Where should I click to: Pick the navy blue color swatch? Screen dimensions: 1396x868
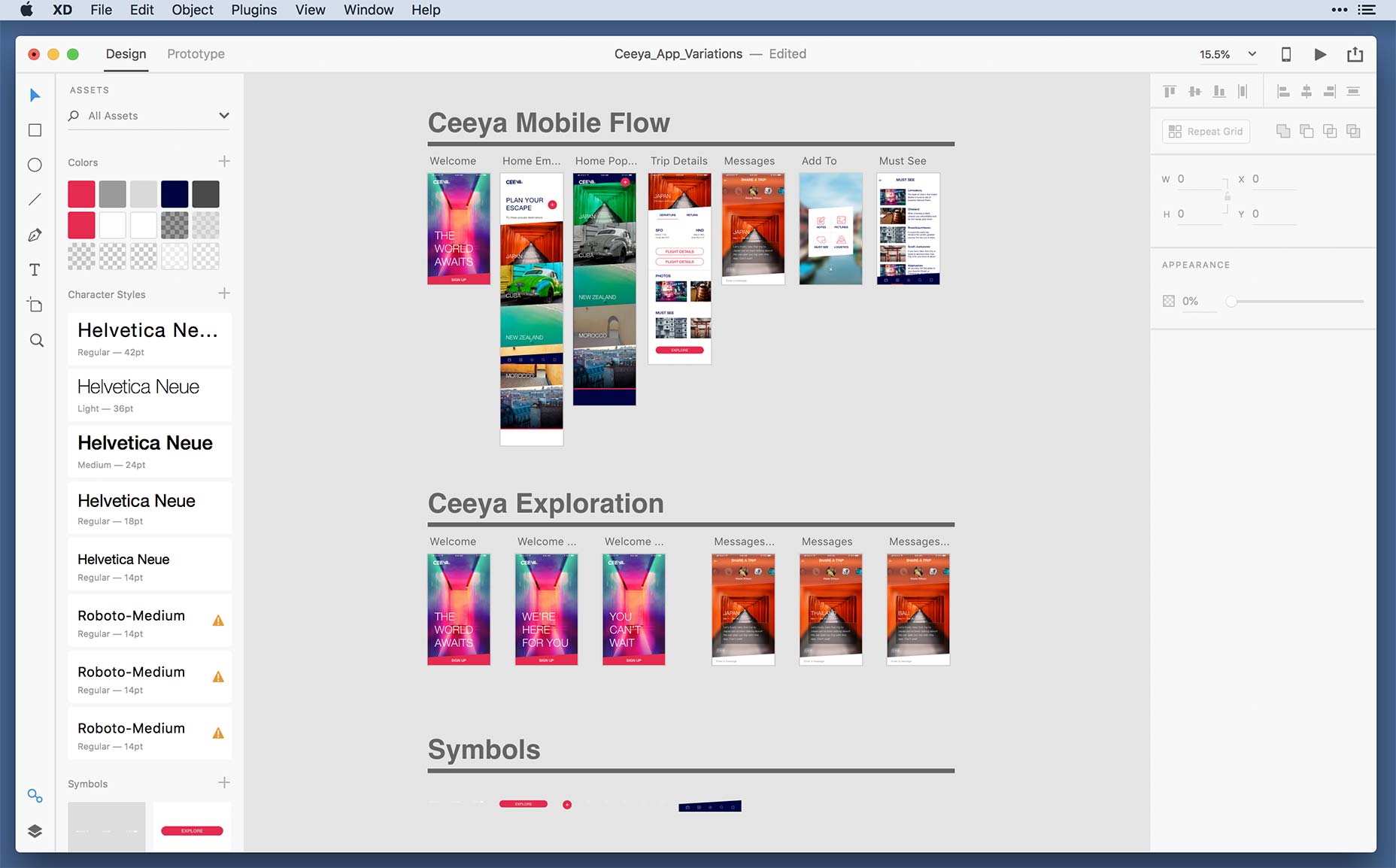click(x=174, y=194)
